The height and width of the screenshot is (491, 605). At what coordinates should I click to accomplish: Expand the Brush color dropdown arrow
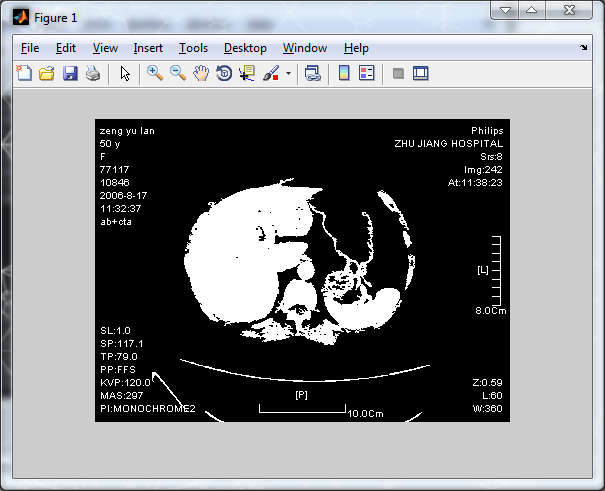pyautogui.click(x=288, y=73)
